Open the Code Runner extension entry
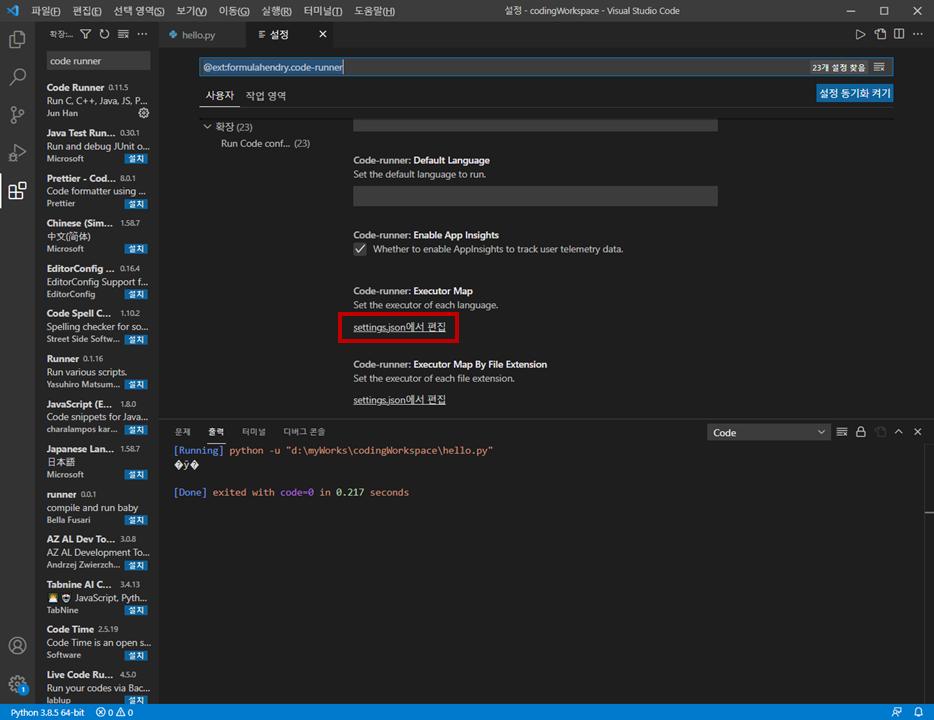 click(98, 100)
